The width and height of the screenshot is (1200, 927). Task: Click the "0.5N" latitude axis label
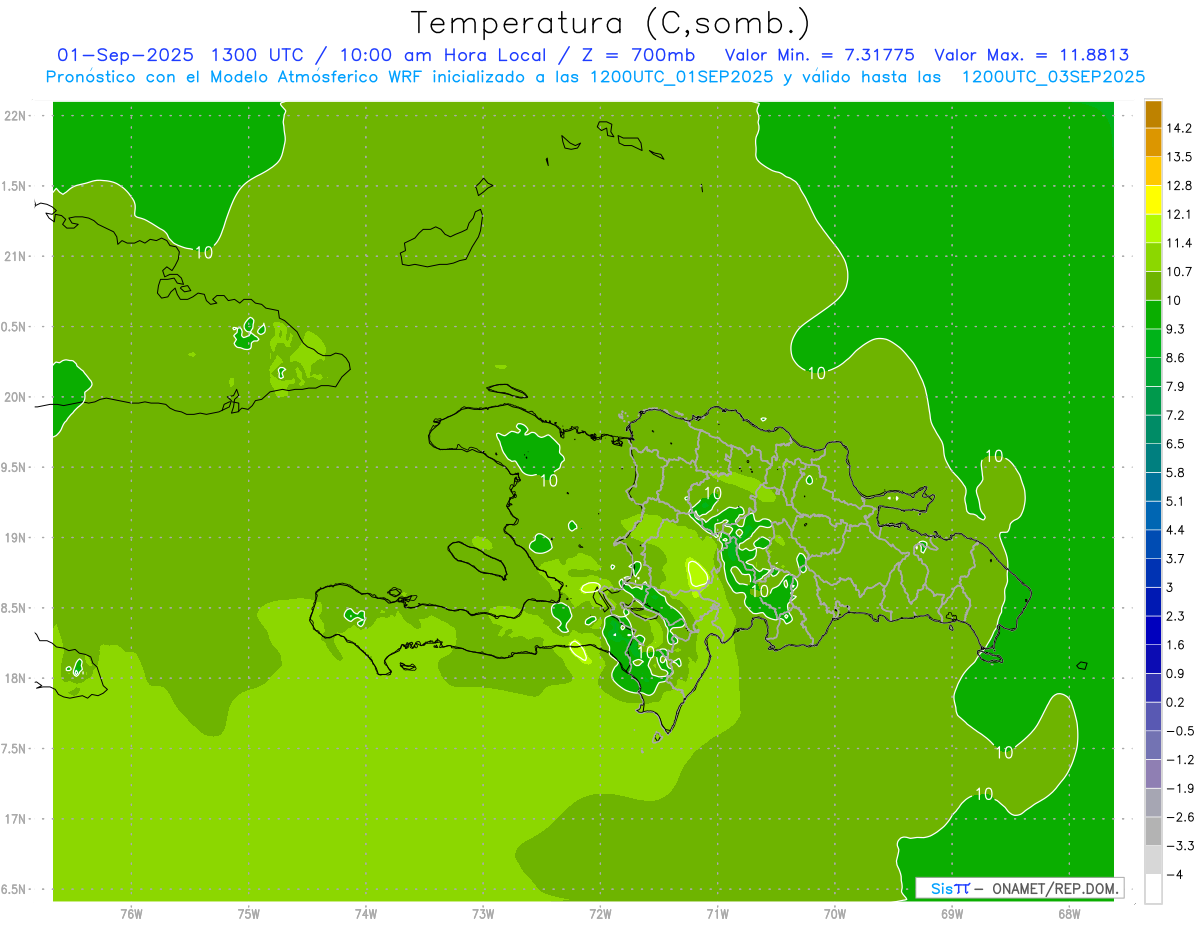(14, 327)
